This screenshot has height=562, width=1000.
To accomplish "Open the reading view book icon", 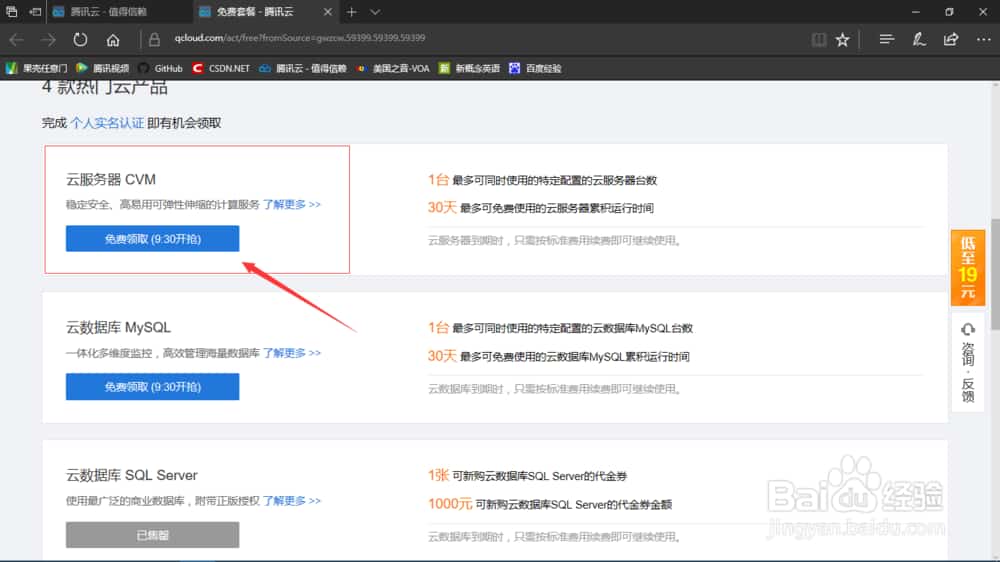I will [x=819, y=40].
